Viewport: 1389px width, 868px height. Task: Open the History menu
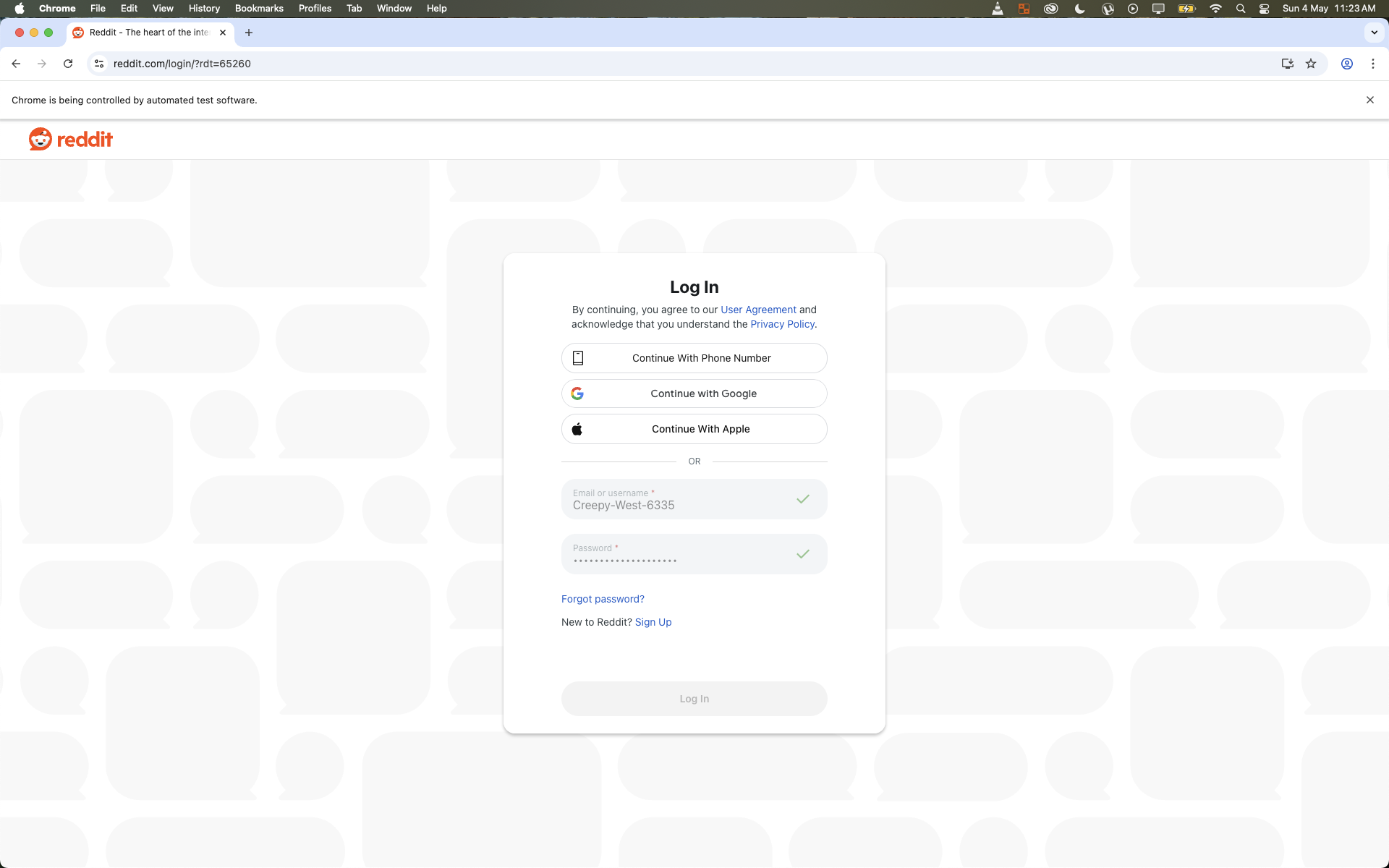[x=204, y=9]
